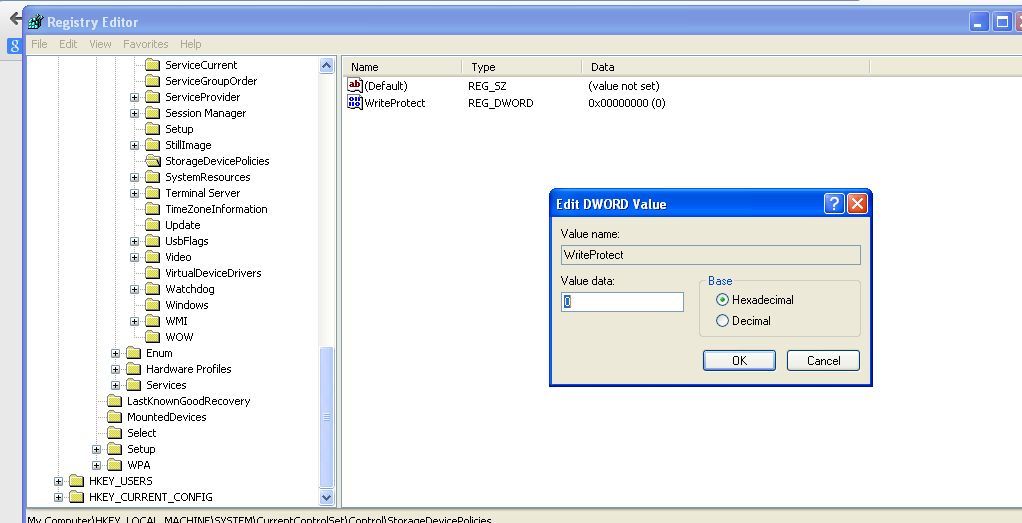The width and height of the screenshot is (1022, 523).
Task: Cancel the Edit DWORD Value dialog
Action: 823,361
